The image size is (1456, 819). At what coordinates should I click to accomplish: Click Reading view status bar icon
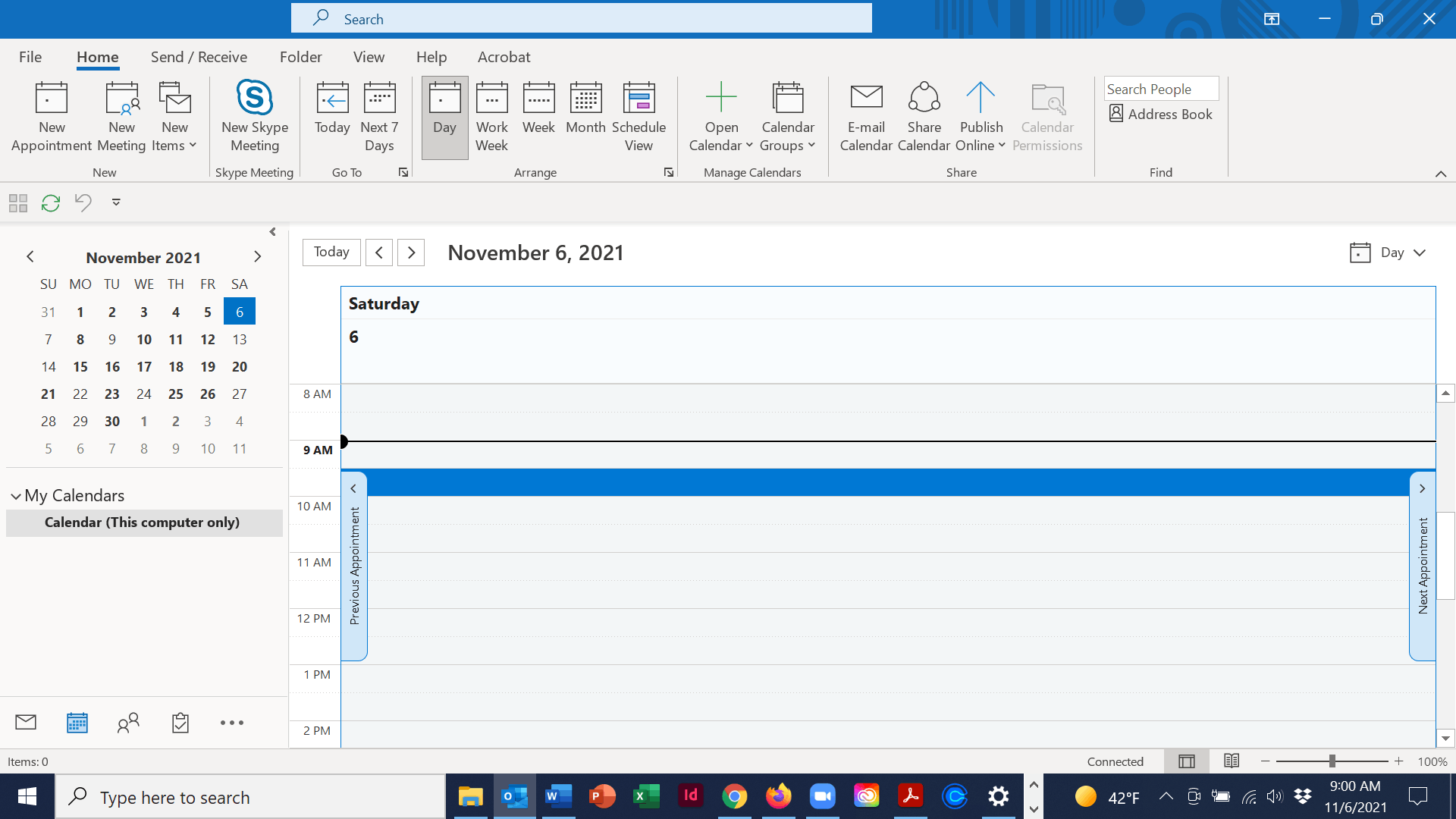point(1232,761)
